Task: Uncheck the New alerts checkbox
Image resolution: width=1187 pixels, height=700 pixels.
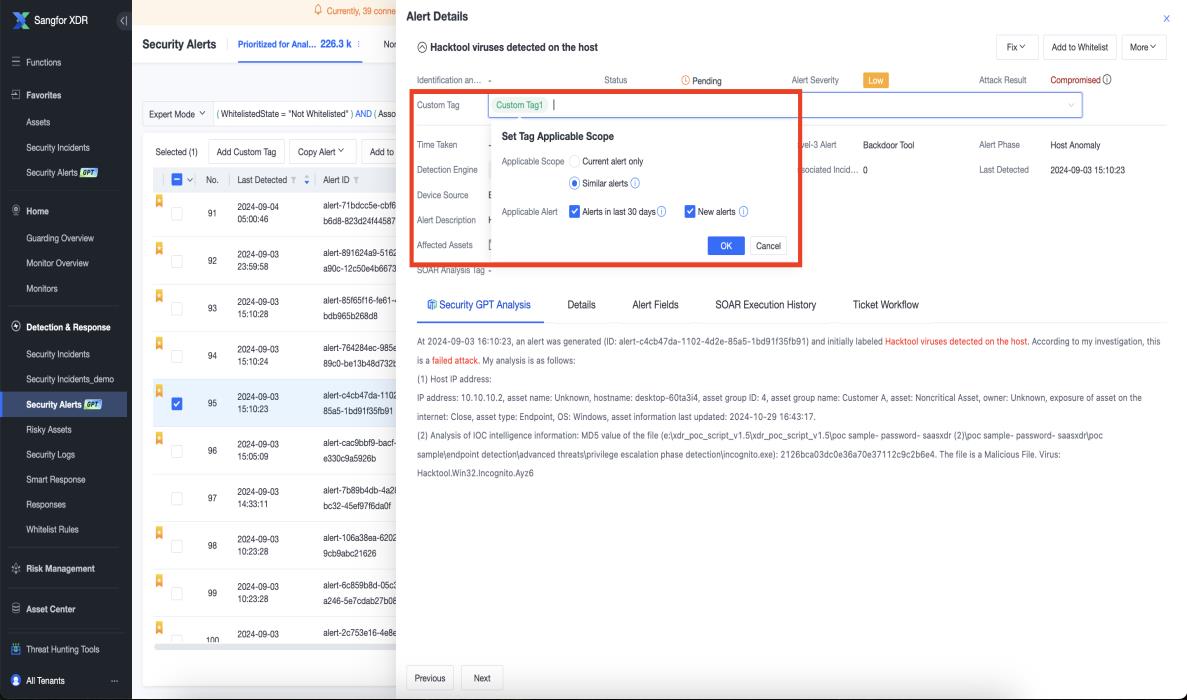Action: click(690, 212)
